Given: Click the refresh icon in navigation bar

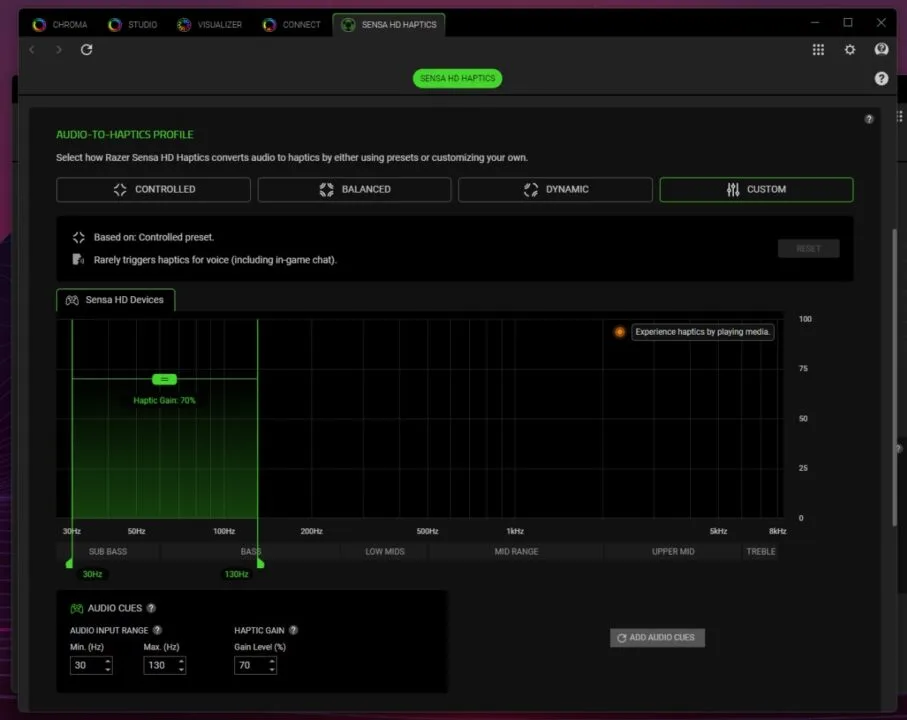Looking at the screenshot, I should [87, 49].
